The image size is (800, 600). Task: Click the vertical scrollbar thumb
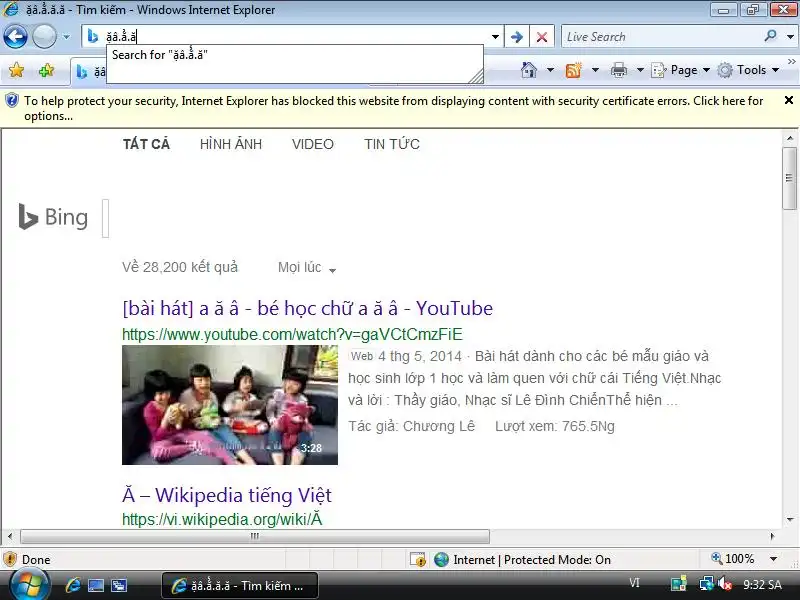tap(790, 178)
